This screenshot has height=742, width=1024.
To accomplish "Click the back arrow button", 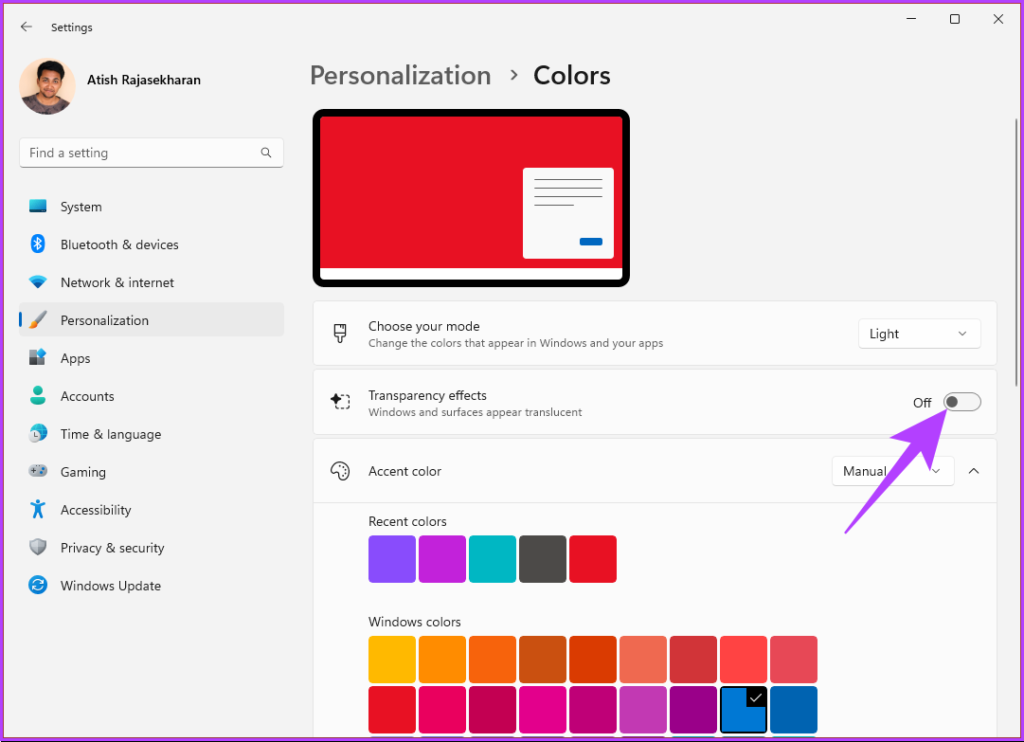I will pyautogui.click(x=26, y=27).
